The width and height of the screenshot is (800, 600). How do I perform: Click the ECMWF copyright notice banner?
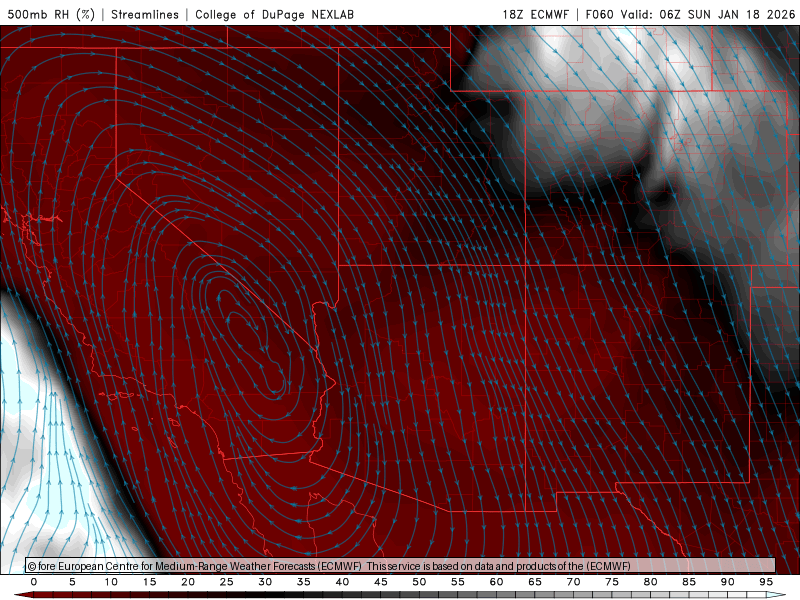pyautogui.click(x=401, y=566)
